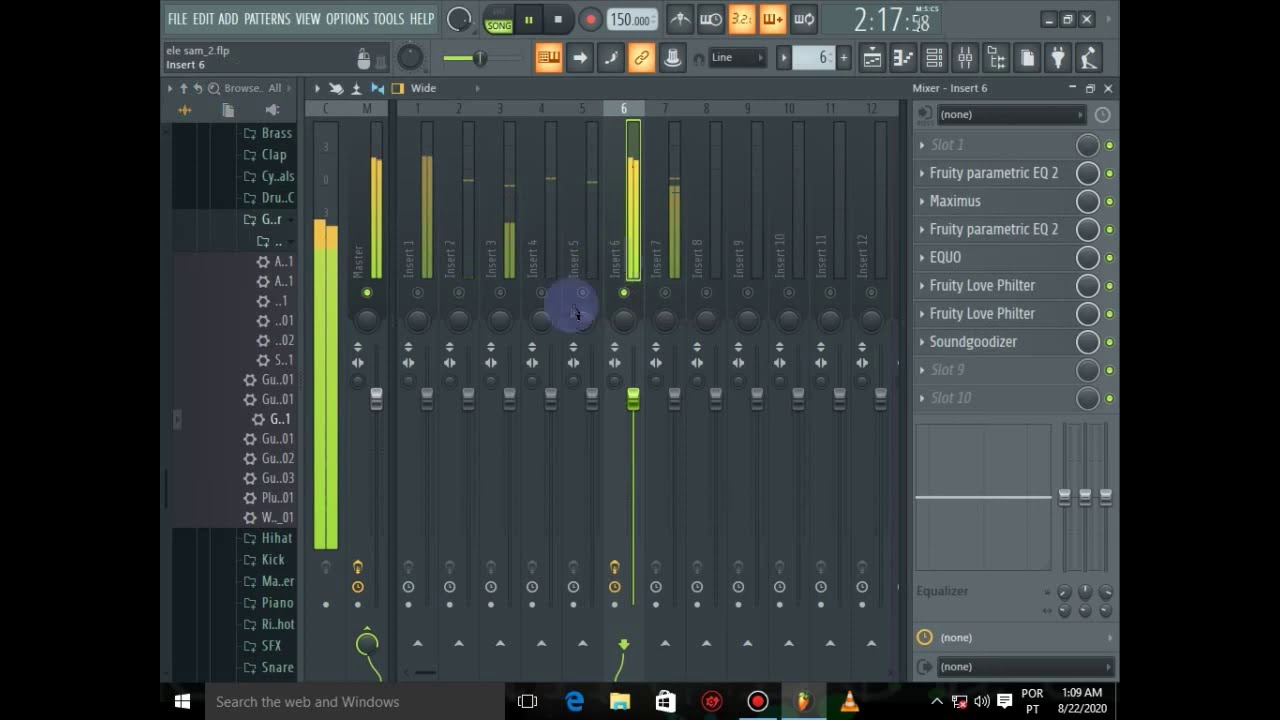Adjust the Soundgoodizer mix level knob
The height and width of the screenshot is (720, 1280).
(x=1087, y=342)
